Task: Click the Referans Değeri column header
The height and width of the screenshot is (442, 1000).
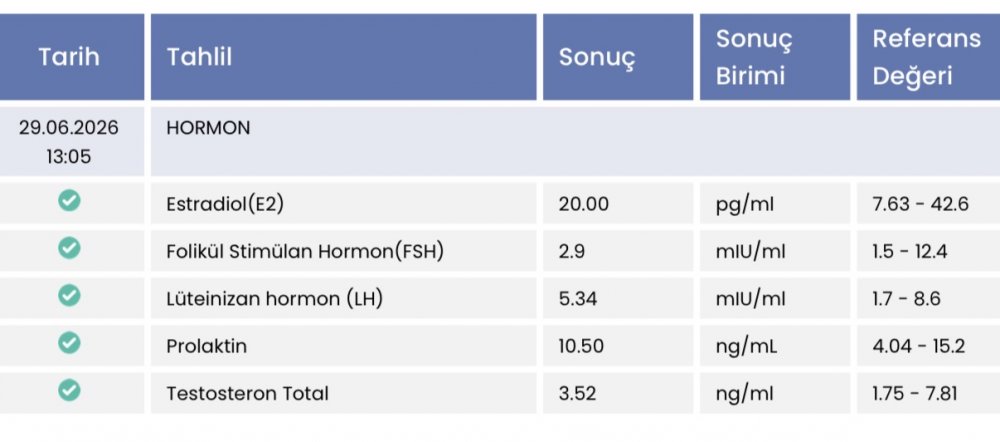Action: click(x=928, y=57)
